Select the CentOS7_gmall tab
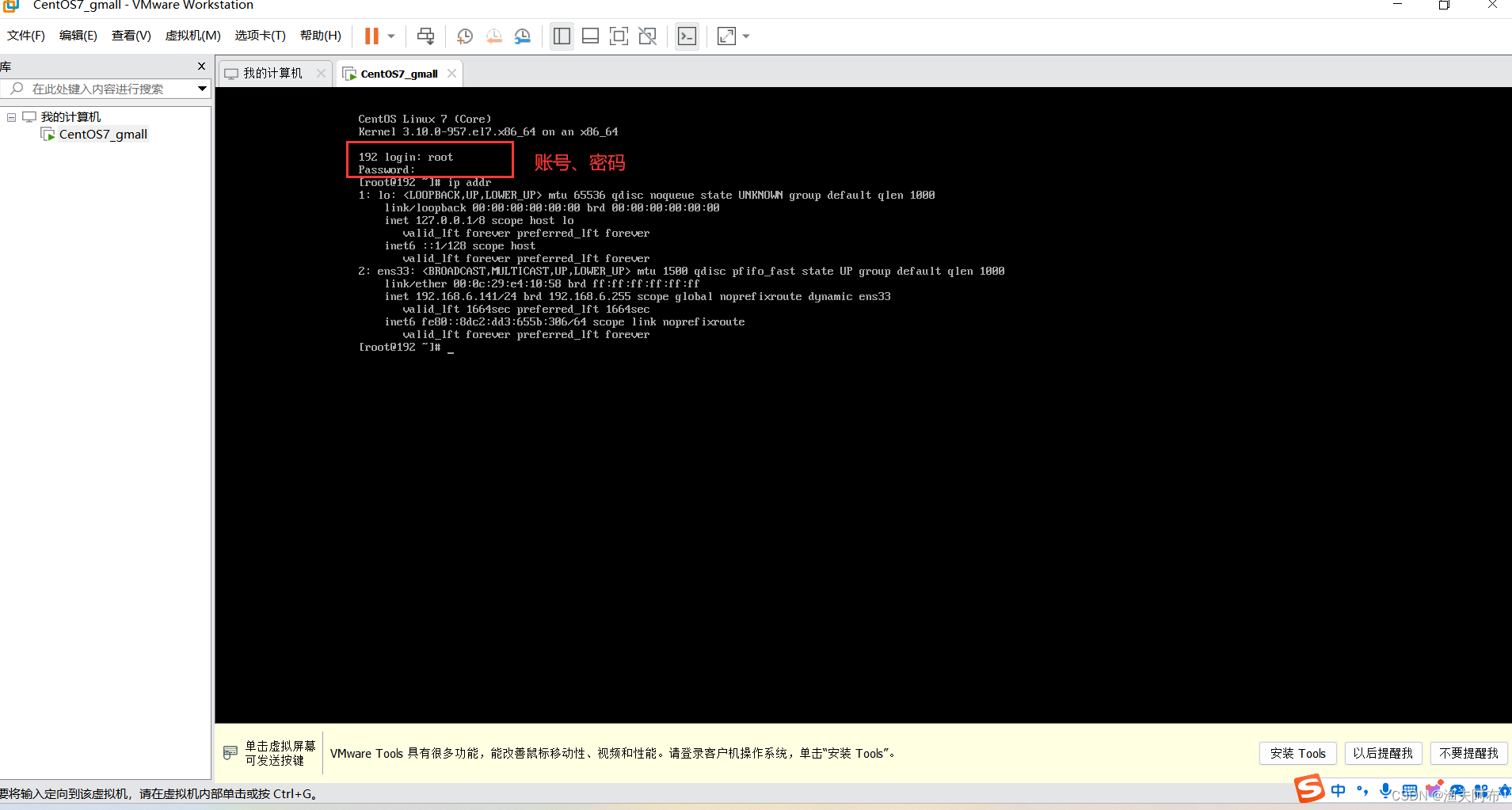Image resolution: width=1512 pixels, height=810 pixels. pos(399,74)
